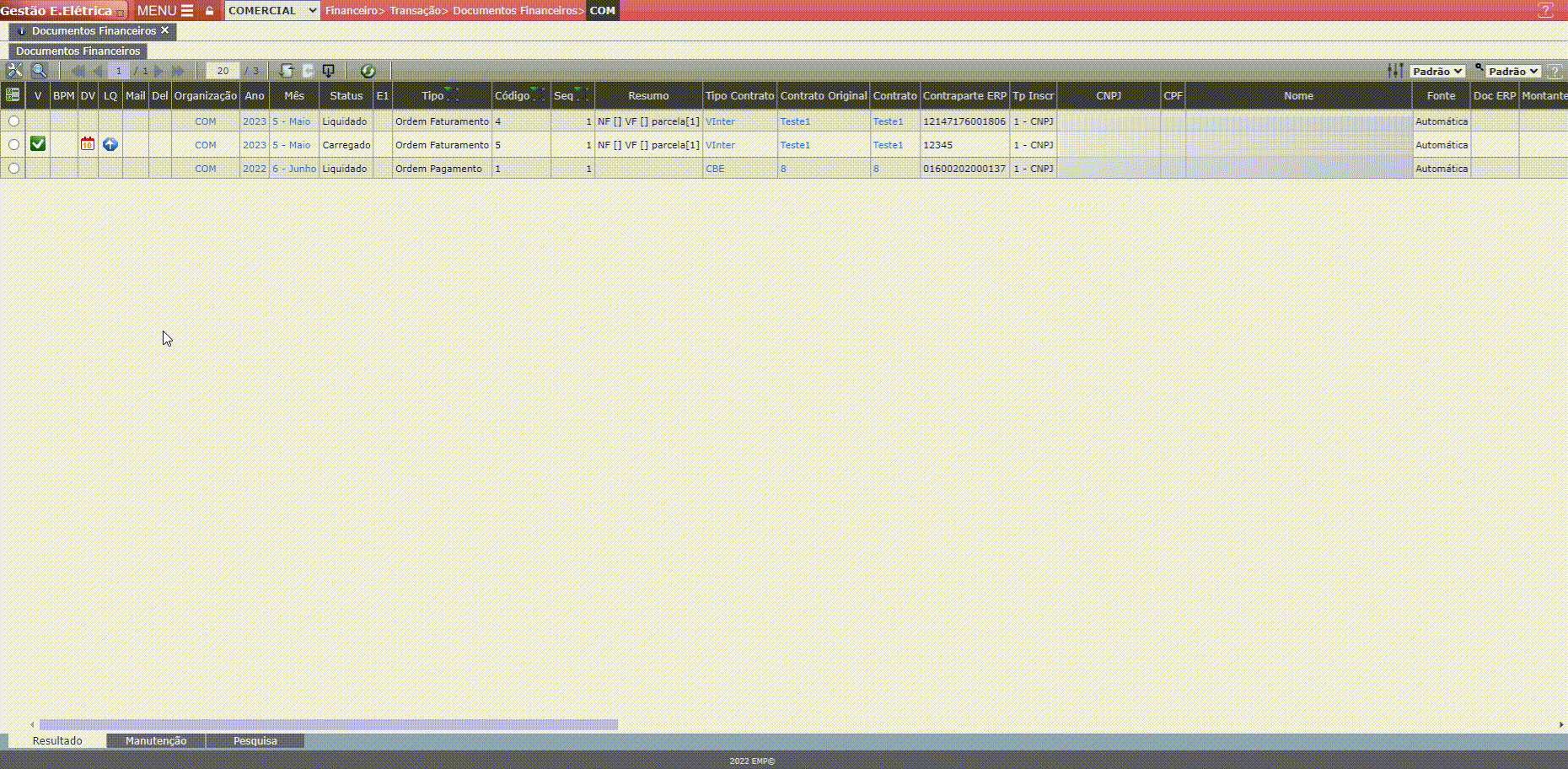1568x769 pixels.
Task: Click the red calendar icon in DV column
Action: (x=88, y=144)
